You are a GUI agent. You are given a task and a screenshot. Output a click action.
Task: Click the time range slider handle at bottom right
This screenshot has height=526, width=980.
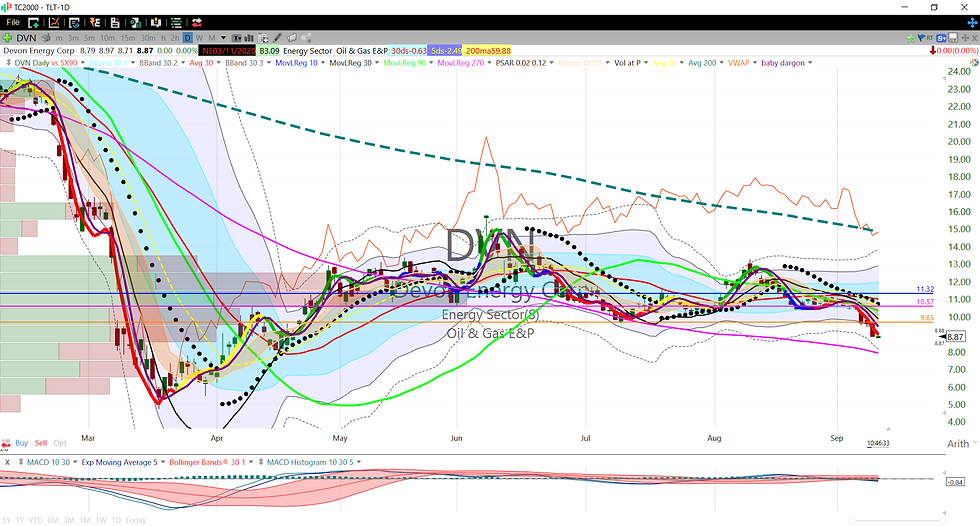(x=944, y=520)
